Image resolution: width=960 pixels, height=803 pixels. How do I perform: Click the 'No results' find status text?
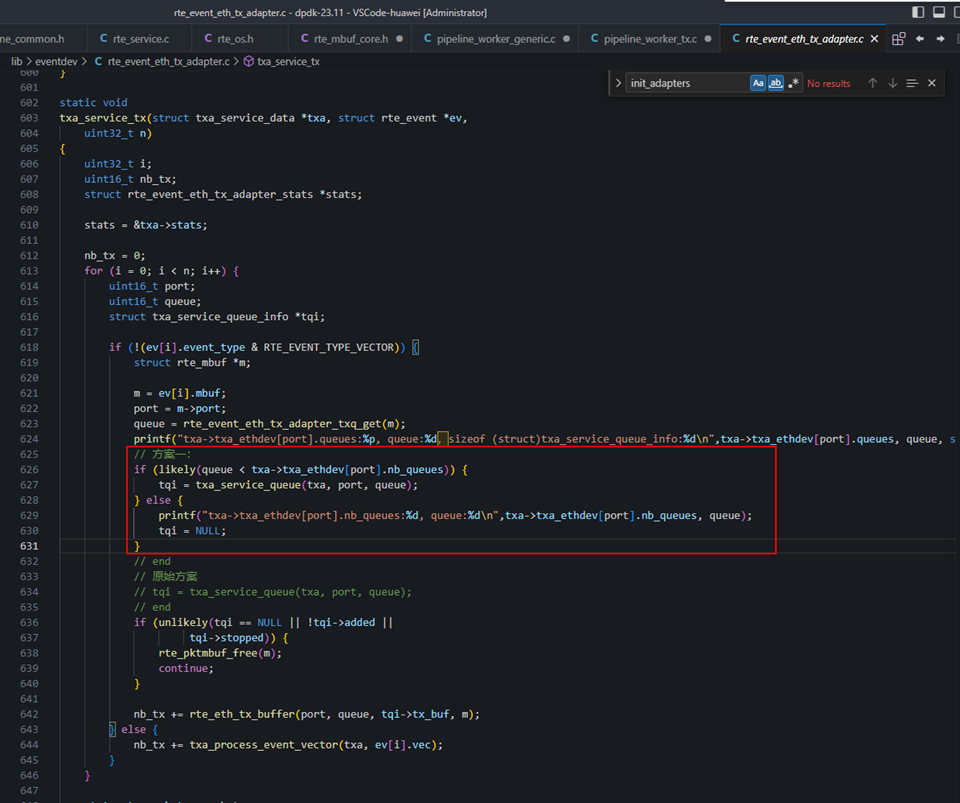point(828,83)
